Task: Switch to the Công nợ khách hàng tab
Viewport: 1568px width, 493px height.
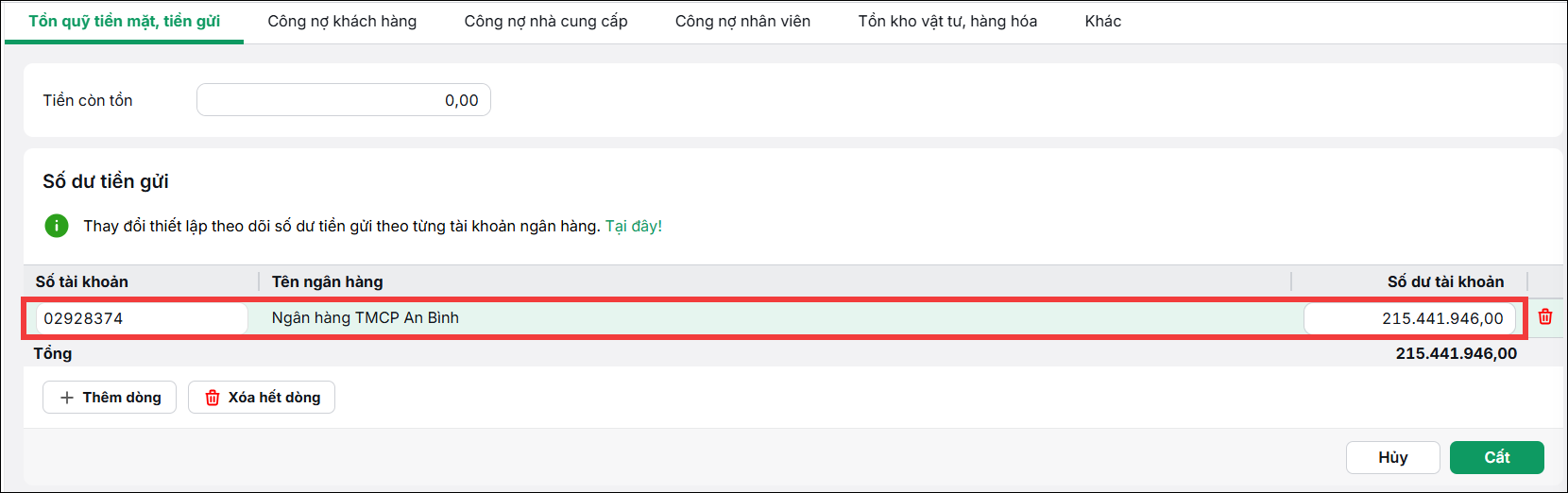Action: [x=342, y=21]
